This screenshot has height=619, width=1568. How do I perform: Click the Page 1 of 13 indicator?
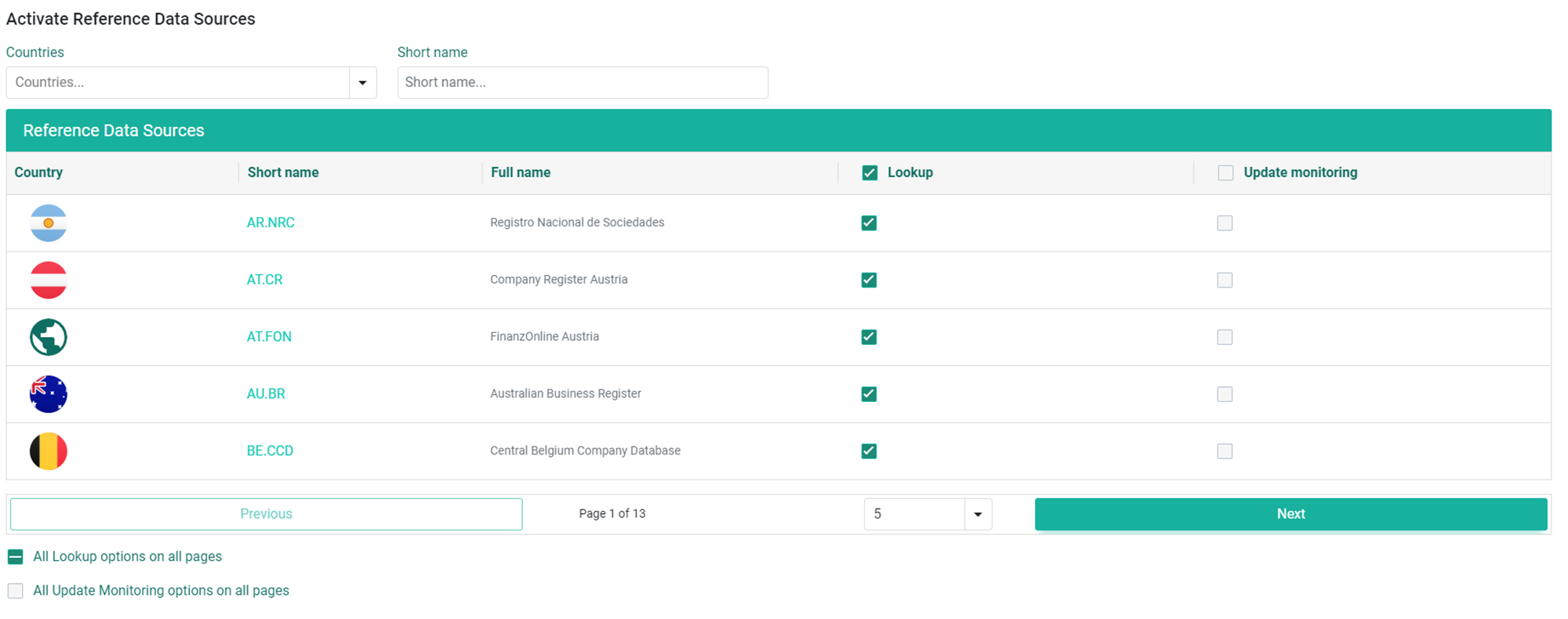612,514
